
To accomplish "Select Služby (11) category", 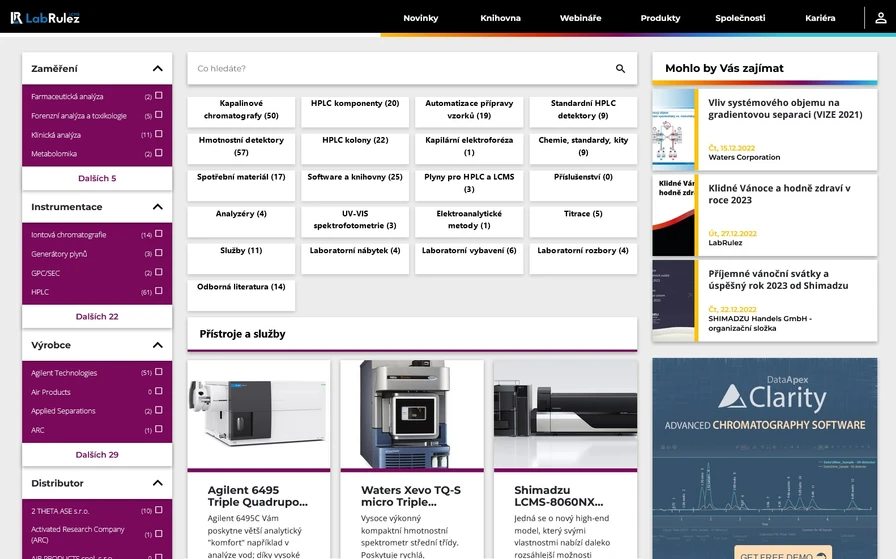I will [241, 258].
